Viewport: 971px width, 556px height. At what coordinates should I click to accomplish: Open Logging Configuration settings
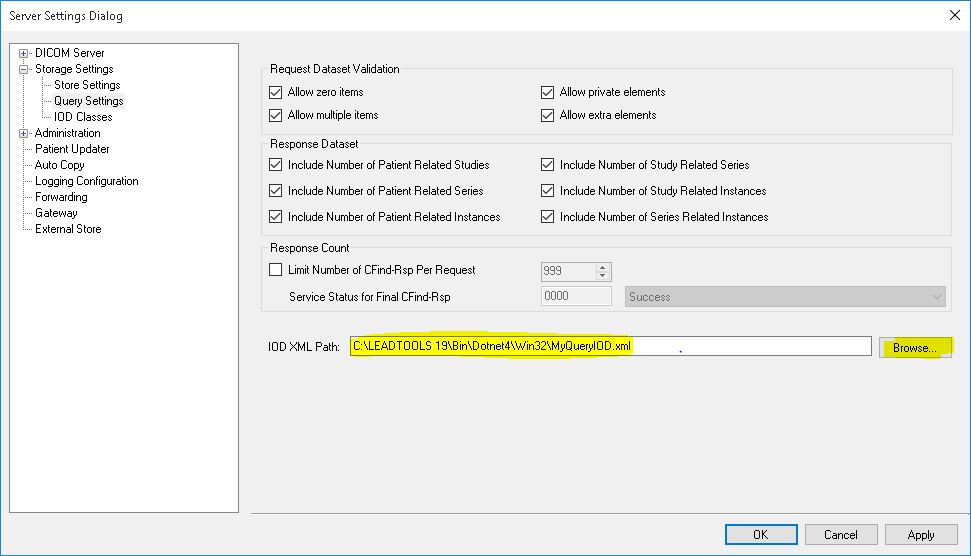(86, 181)
